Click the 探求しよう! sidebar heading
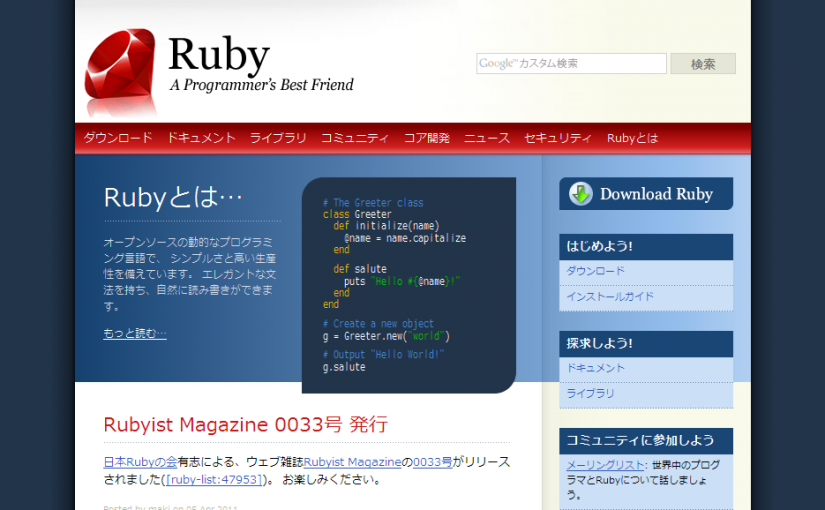825x510 pixels. pyautogui.click(x=599, y=344)
